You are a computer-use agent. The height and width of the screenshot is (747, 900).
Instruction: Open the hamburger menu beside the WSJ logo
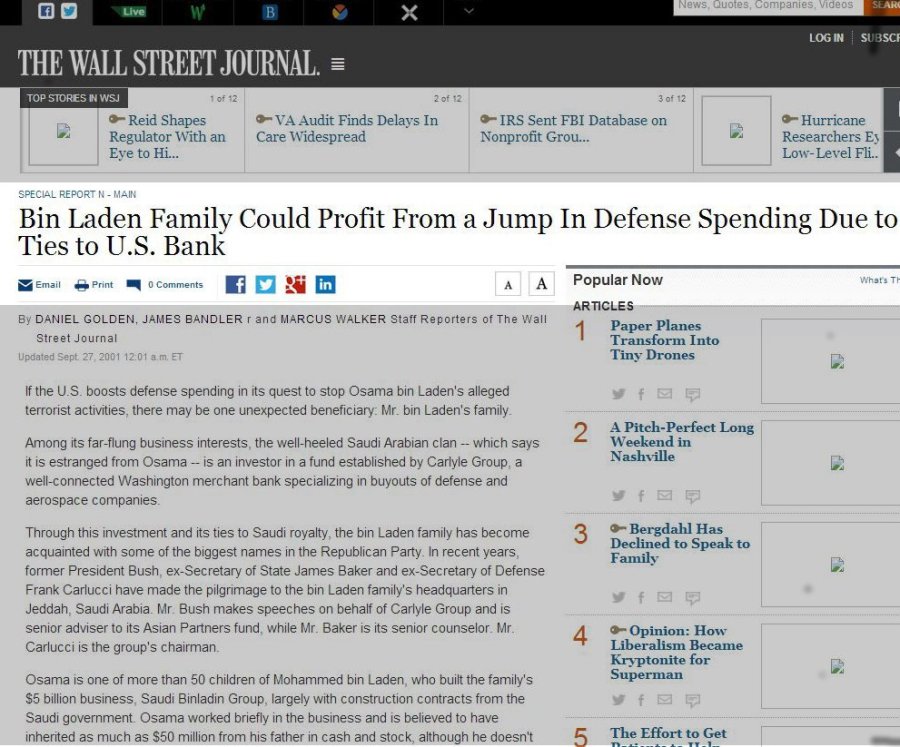tap(338, 64)
